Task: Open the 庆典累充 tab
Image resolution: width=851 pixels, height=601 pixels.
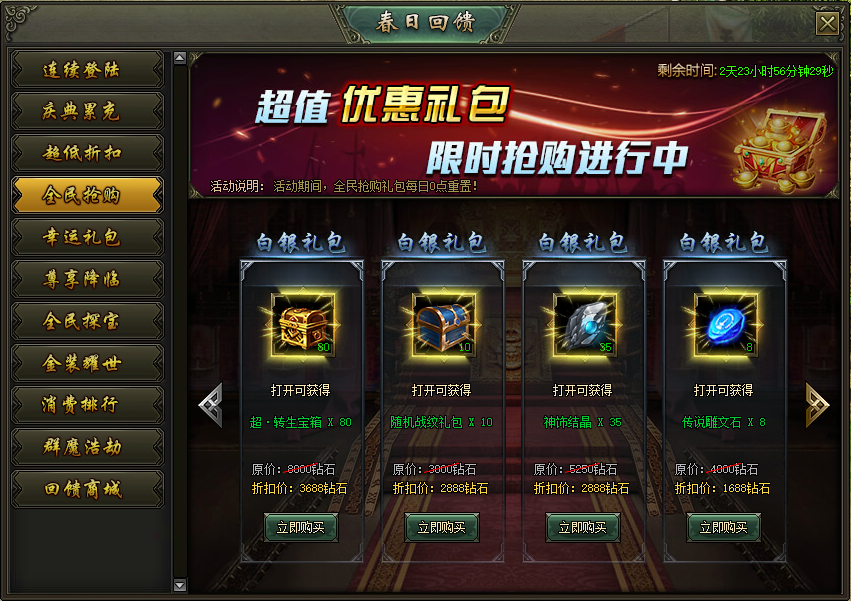Action: tap(87, 111)
